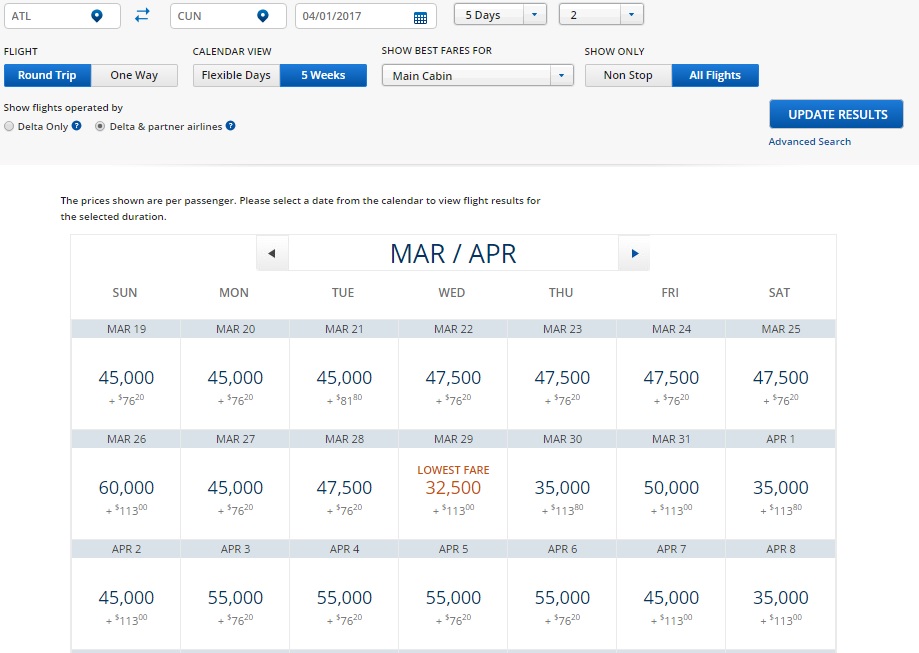Screen dimensions: 919x653
Task: Select the MAR 21 fare with $81.80
Action: [x=344, y=383]
